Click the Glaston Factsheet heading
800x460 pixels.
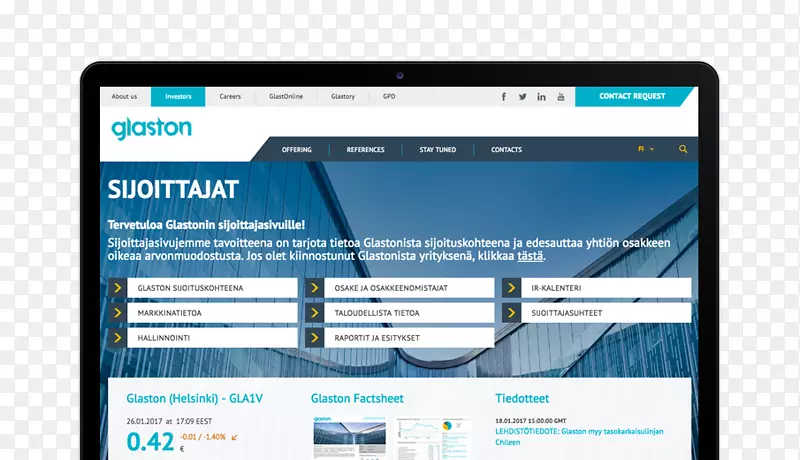[357, 398]
